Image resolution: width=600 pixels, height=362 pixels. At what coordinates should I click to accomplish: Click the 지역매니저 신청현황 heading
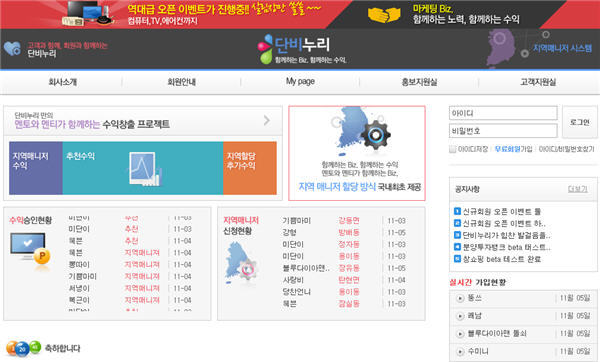coord(241,225)
